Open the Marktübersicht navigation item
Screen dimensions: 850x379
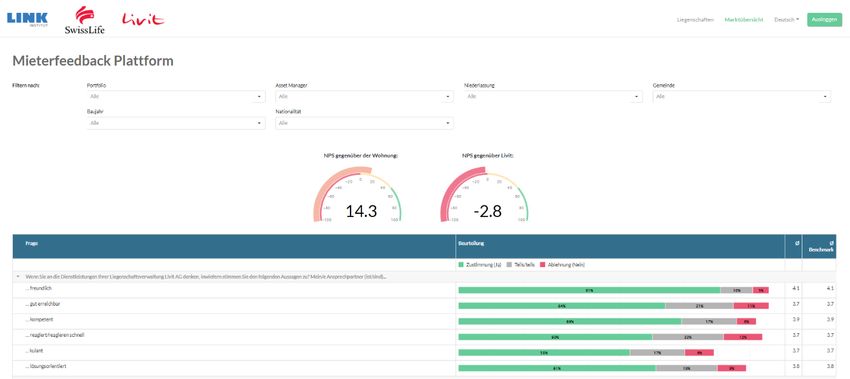(744, 20)
